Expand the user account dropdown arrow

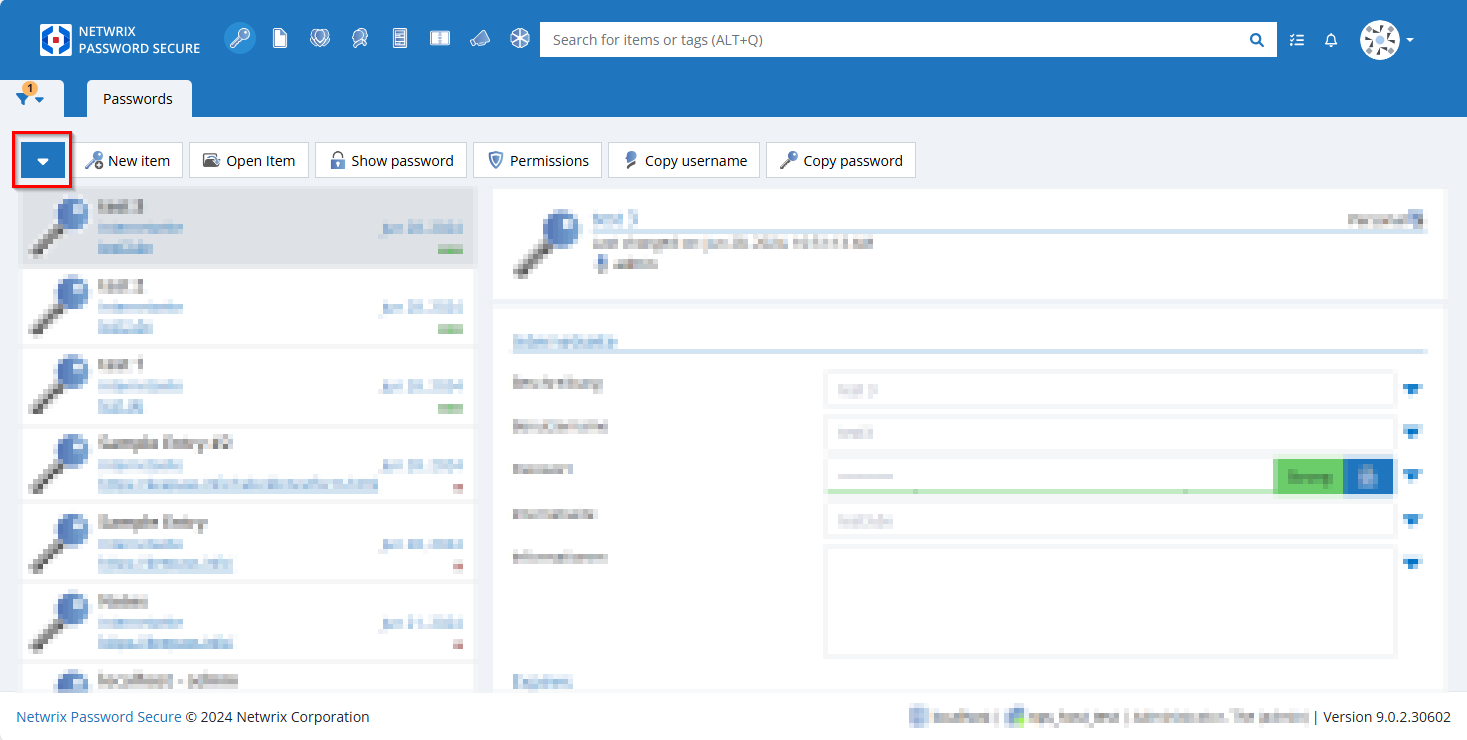(1410, 41)
